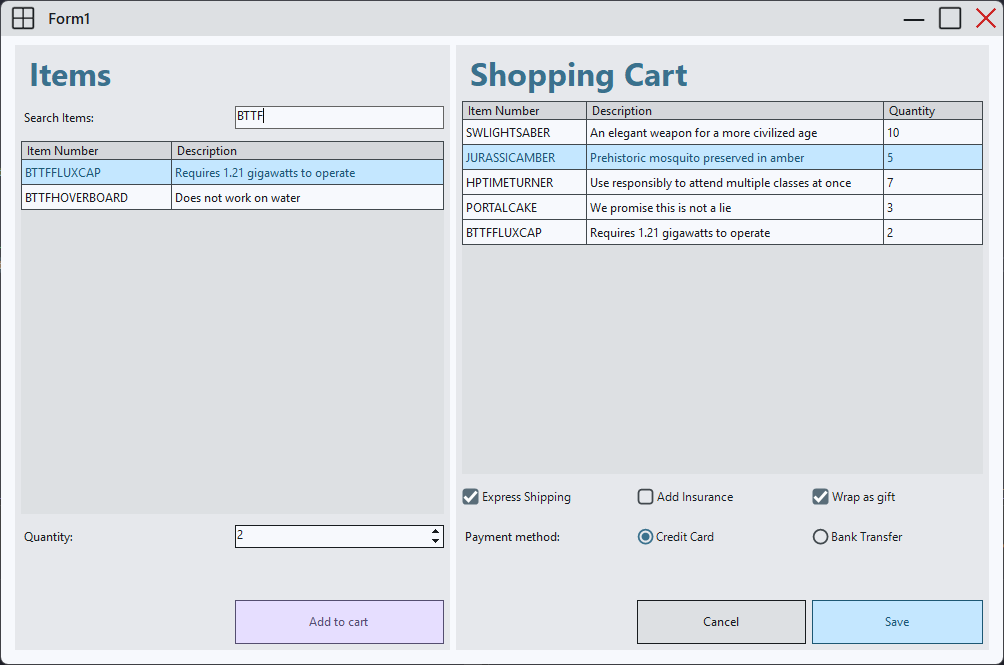Toggle the Wrap as gift checkbox
Viewport: 1004px width, 665px height.
(821, 497)
